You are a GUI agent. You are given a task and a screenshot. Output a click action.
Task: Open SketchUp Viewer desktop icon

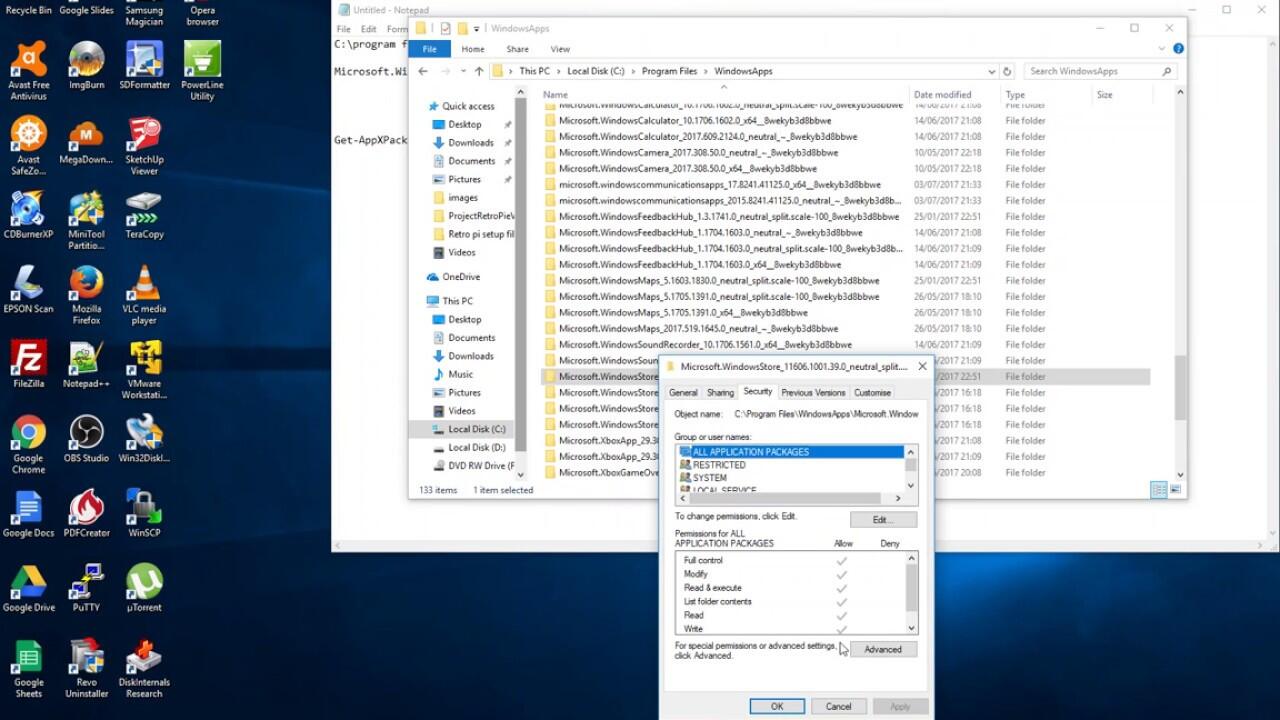[144, 146]
